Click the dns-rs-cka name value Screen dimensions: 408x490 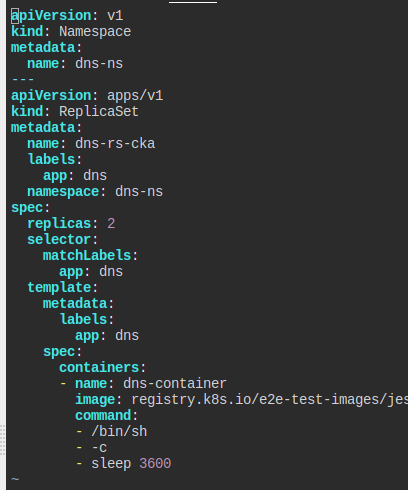click(115, 144)
